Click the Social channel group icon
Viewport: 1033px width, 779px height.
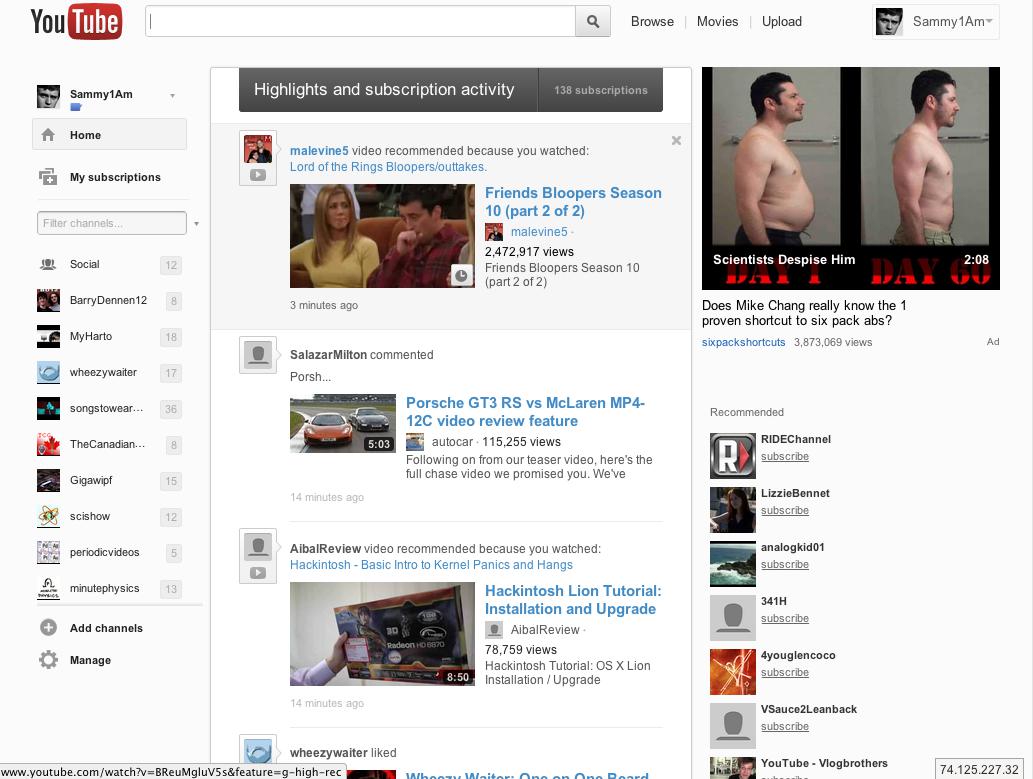[48, 264]
